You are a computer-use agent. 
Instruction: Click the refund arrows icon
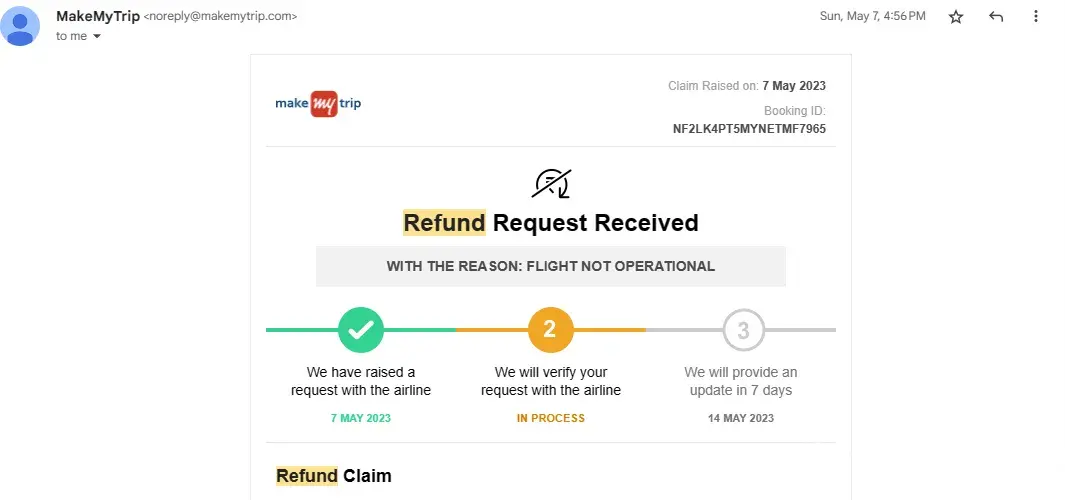click(x=551, y=184)
